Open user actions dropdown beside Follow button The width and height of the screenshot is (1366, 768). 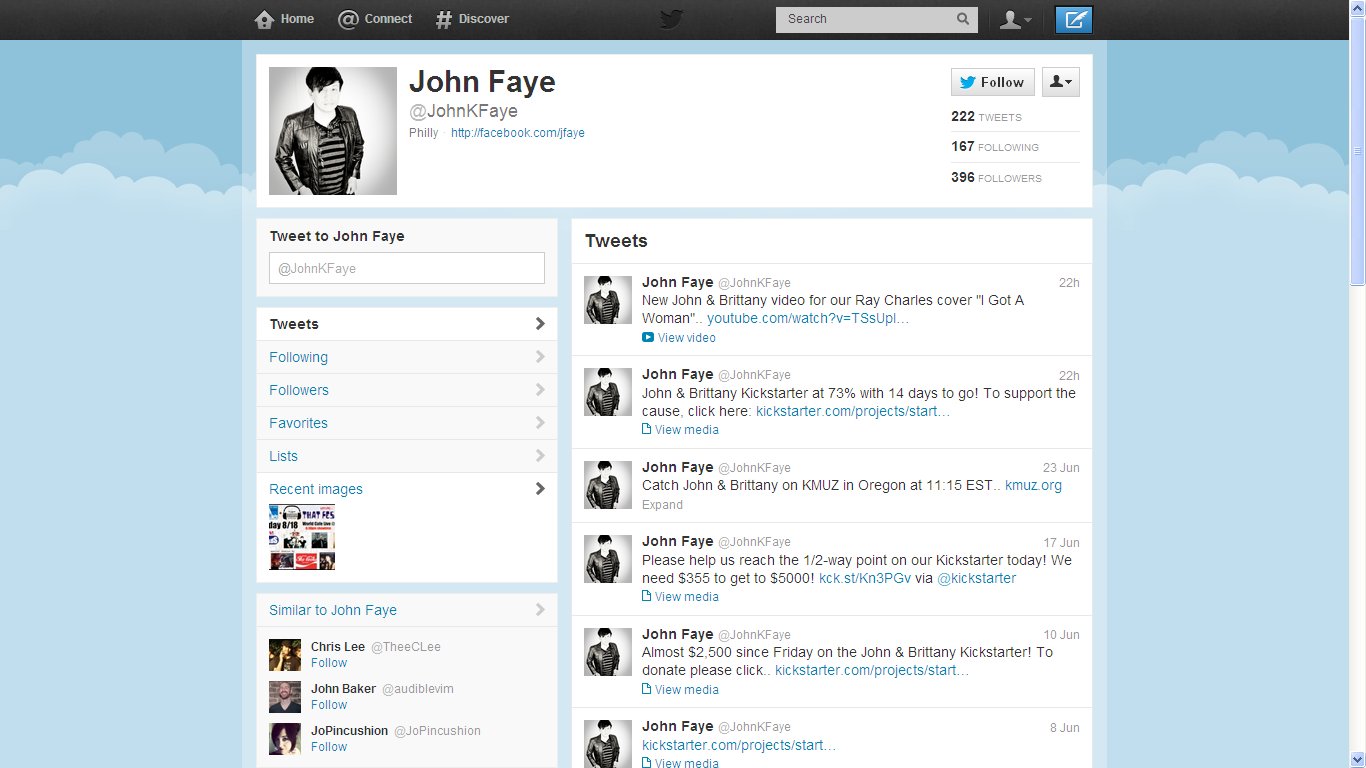(1060, 82)
